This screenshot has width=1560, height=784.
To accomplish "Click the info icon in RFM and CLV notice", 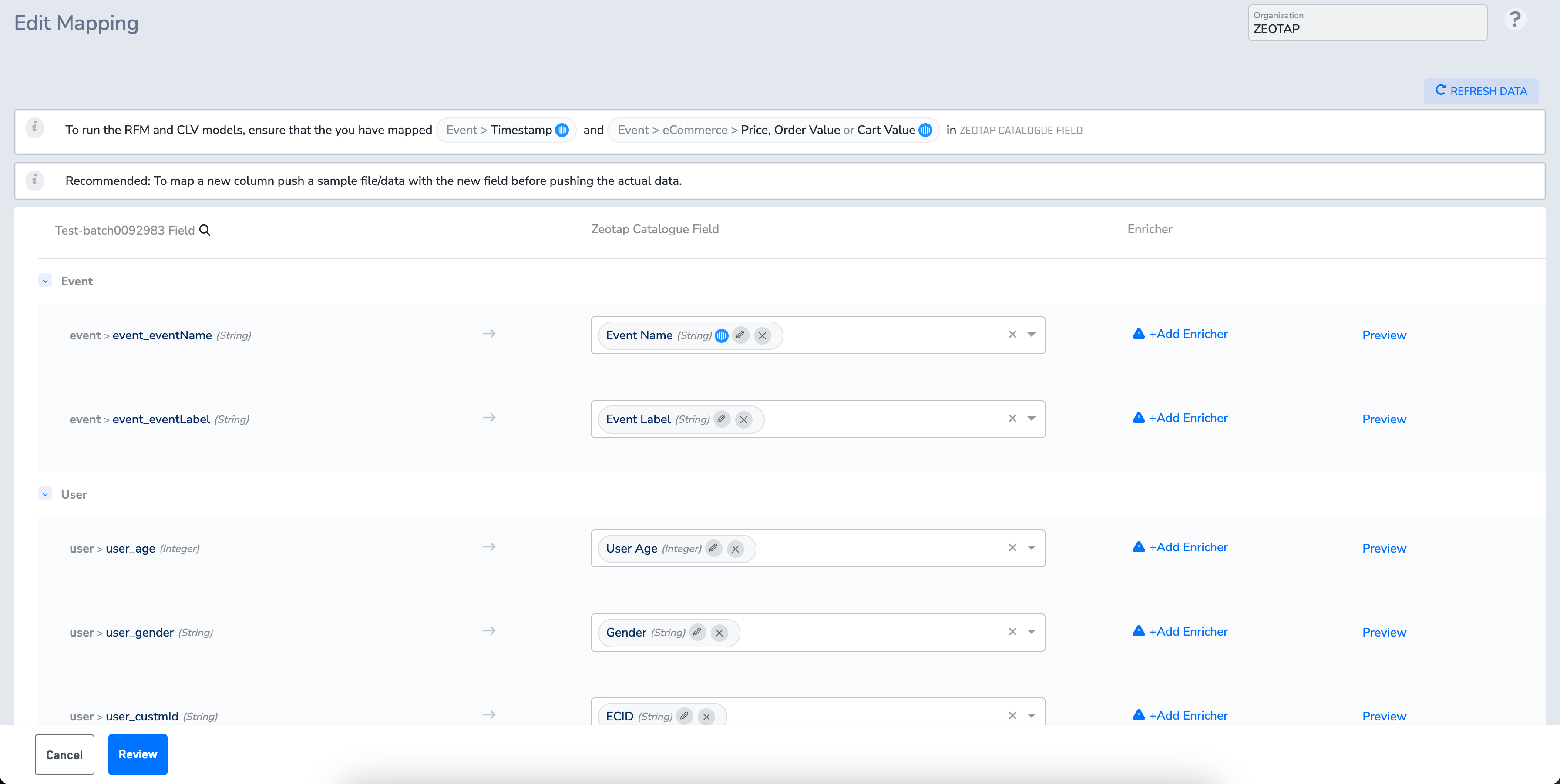I will (34, 128).
